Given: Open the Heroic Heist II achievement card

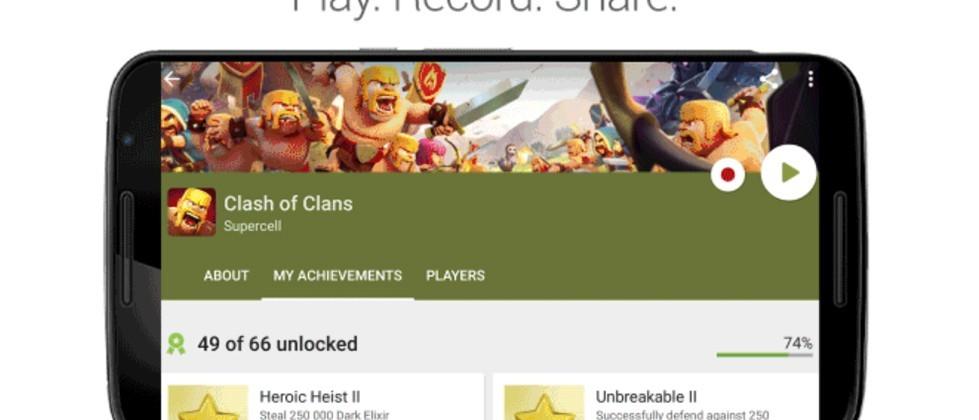Looking at the screenshot, I should pos(322,397).
